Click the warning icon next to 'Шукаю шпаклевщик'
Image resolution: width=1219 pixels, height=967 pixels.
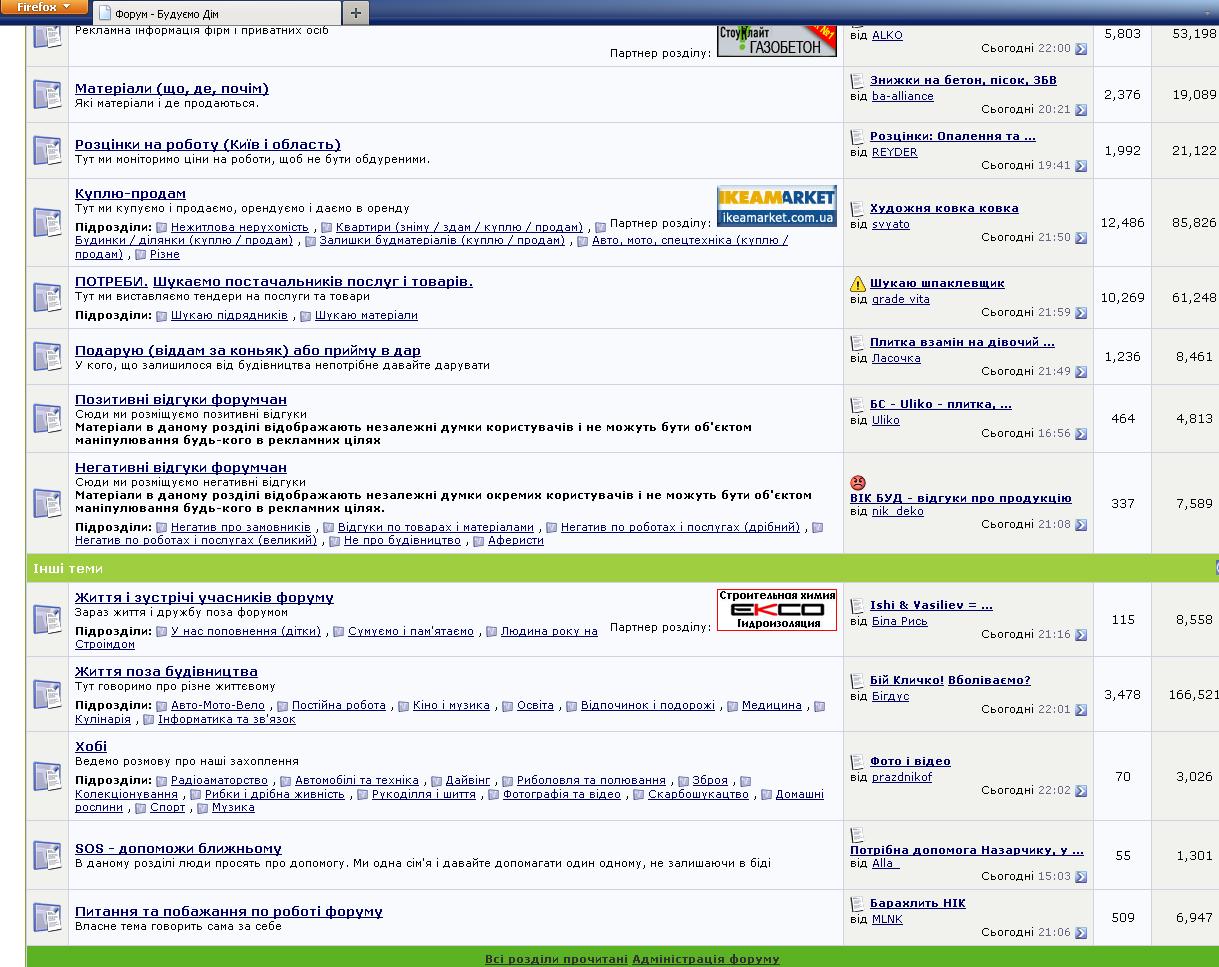[x=857, y=283]
